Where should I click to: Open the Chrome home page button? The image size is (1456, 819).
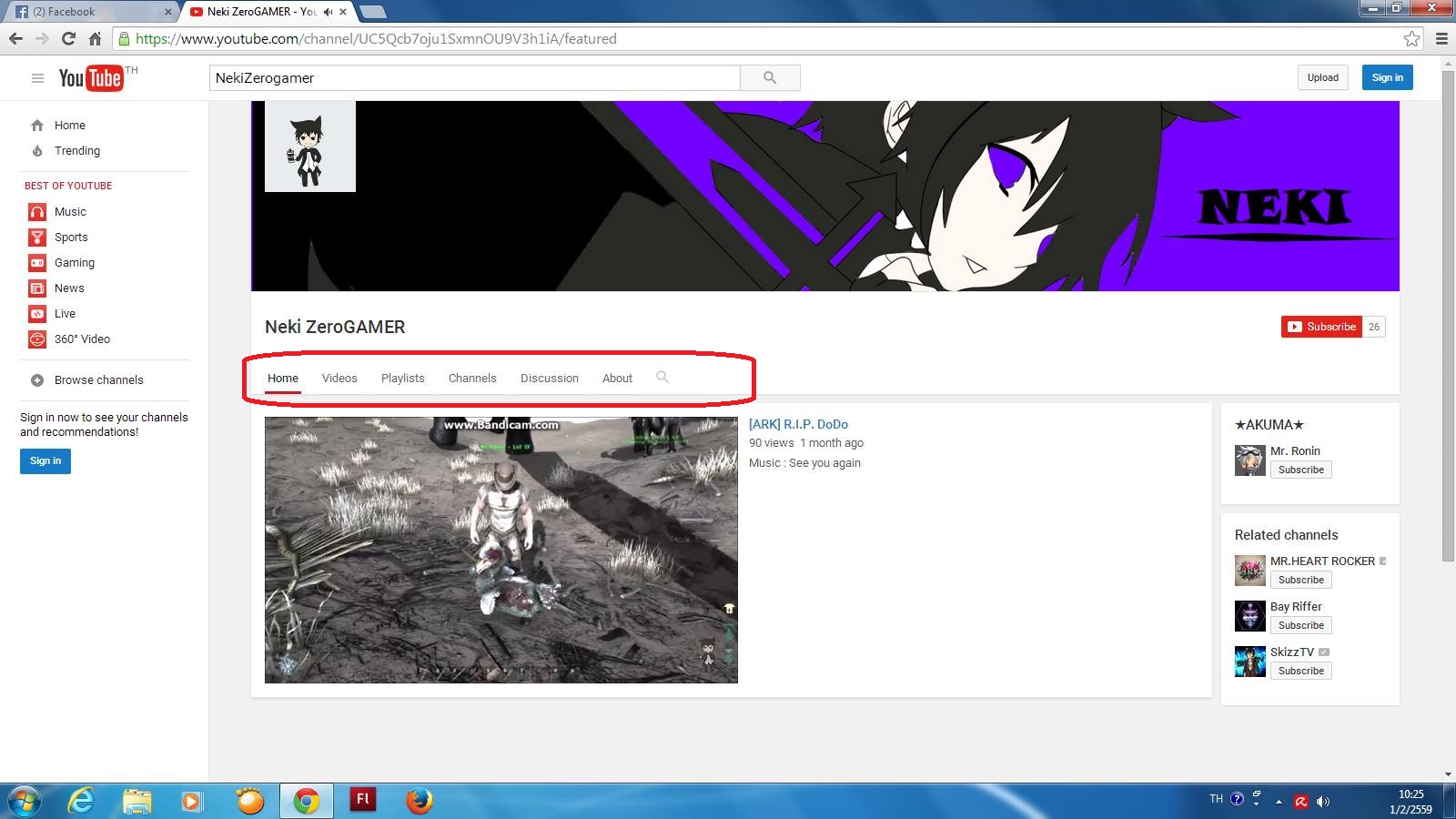(95, 39)
